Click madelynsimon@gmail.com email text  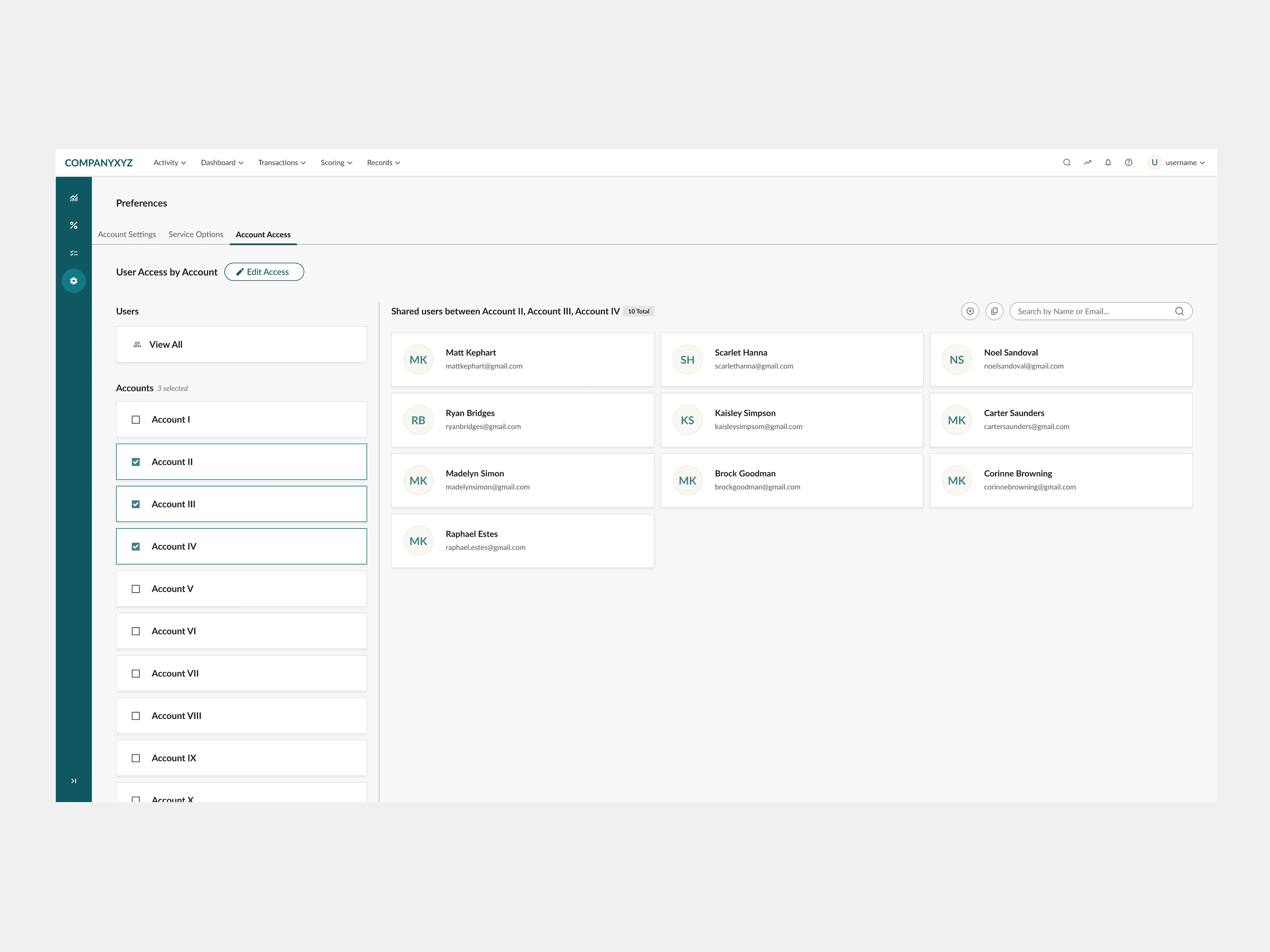[487, 487]
